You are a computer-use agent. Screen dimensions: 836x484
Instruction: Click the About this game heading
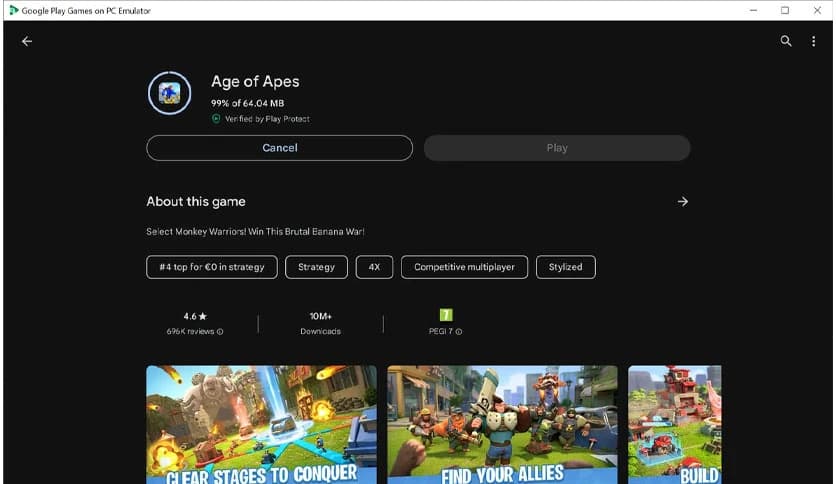196,201
